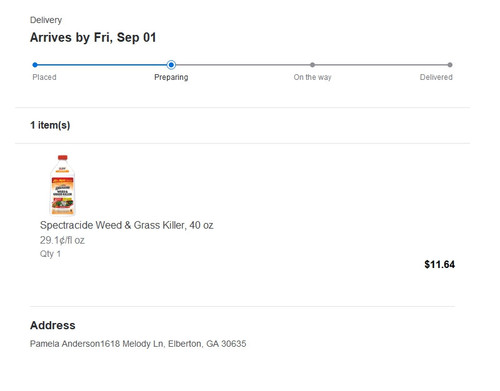
Task: Click the 29.1¢/fl oz unit price
Action: [x=62, y=240]
